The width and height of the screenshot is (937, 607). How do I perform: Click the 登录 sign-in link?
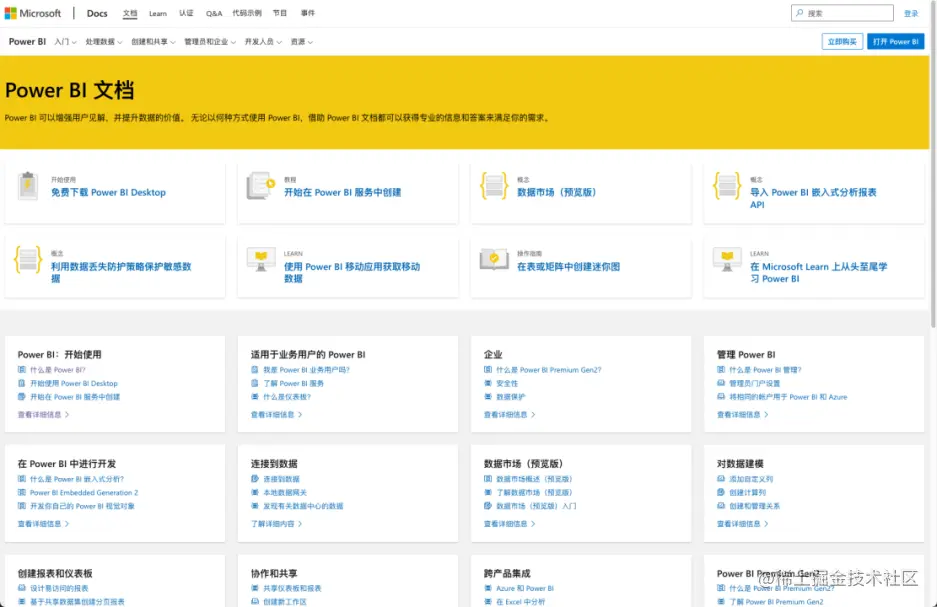coord(911,13)
